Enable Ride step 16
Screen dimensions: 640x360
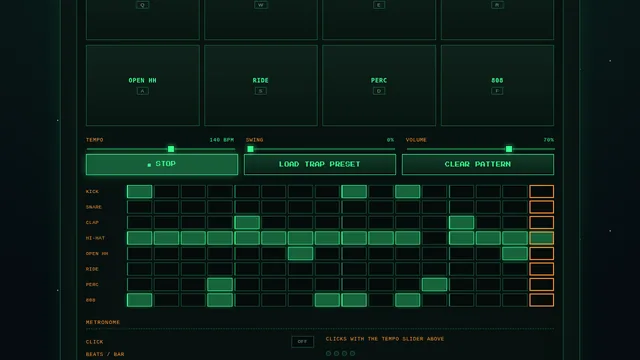coord(542,269)
